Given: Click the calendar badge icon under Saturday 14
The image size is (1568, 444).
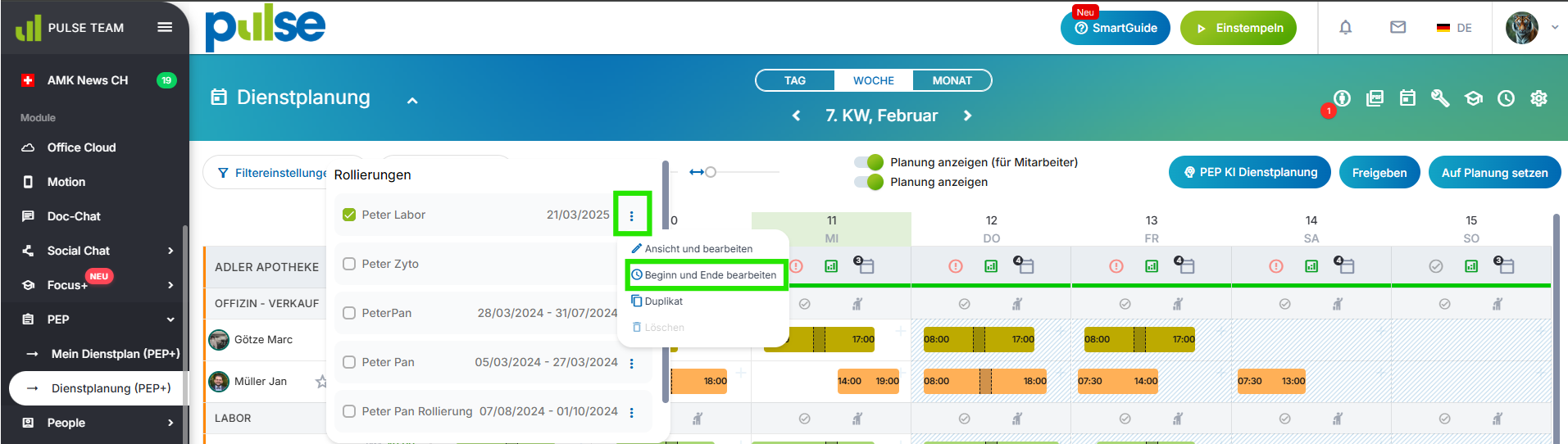Looking at the screenshot, I should click(x=1344, y=265).
